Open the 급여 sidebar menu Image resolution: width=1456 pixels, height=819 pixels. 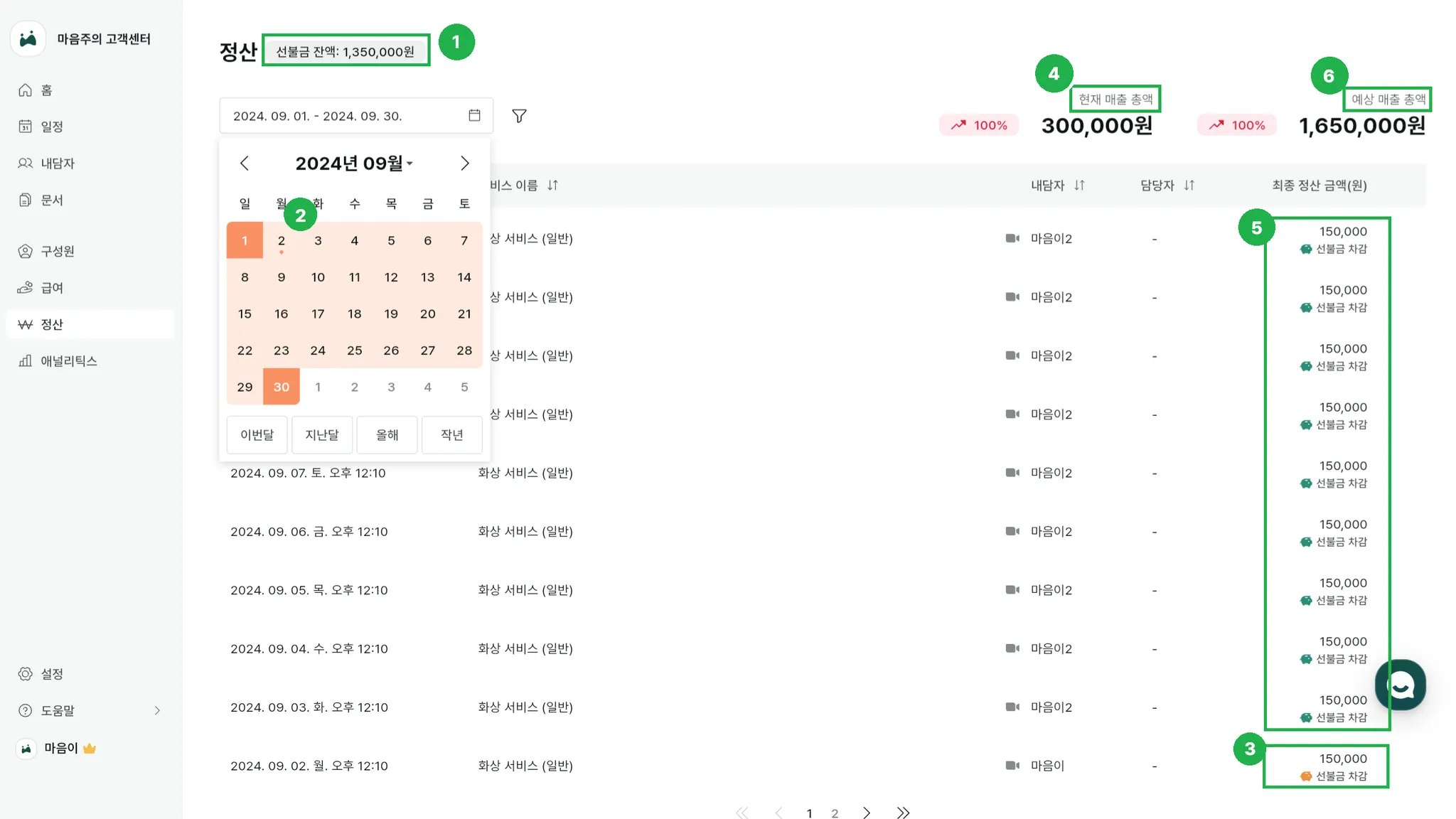[x=51, y=288]
